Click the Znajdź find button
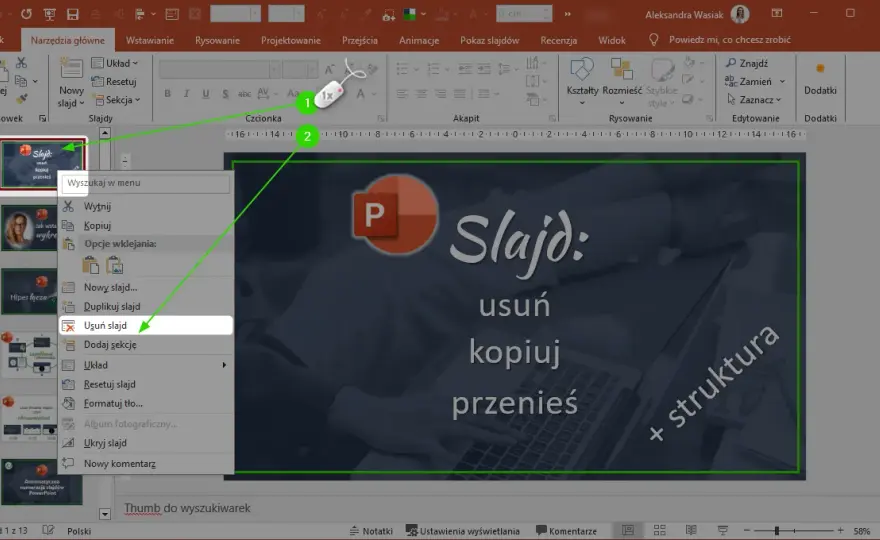The width and height of the screenshot is (880, 540). [747, 63]
